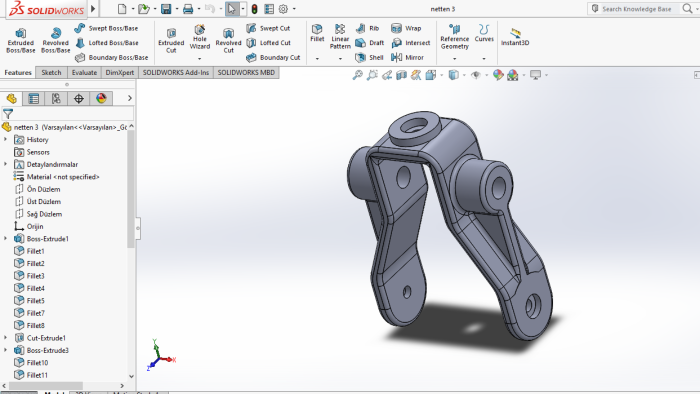Expand the Cut-Extrude1 feature

pos(5,338)
